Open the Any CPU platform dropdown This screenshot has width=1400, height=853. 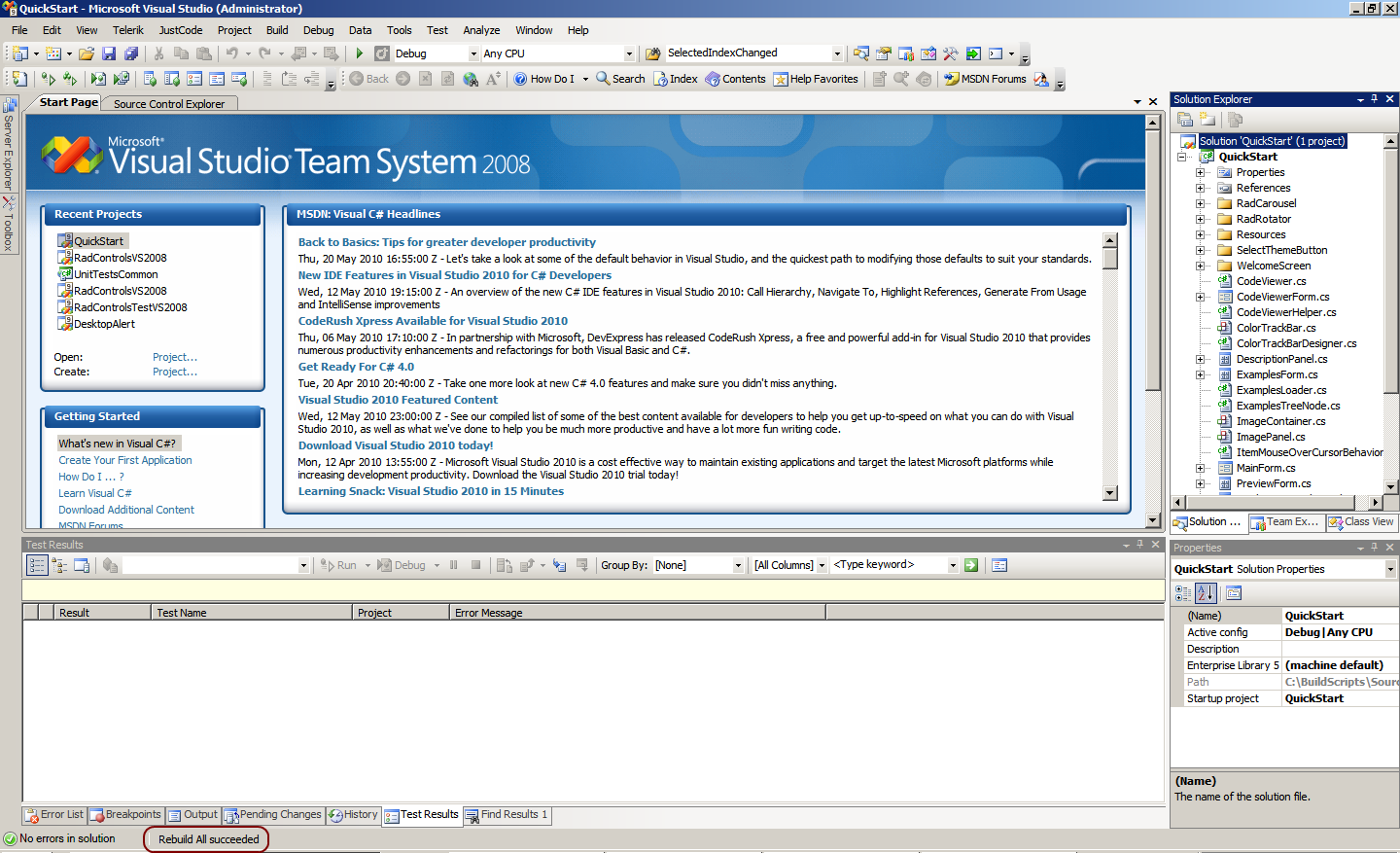pyautogui.click(x=629, y=53)
